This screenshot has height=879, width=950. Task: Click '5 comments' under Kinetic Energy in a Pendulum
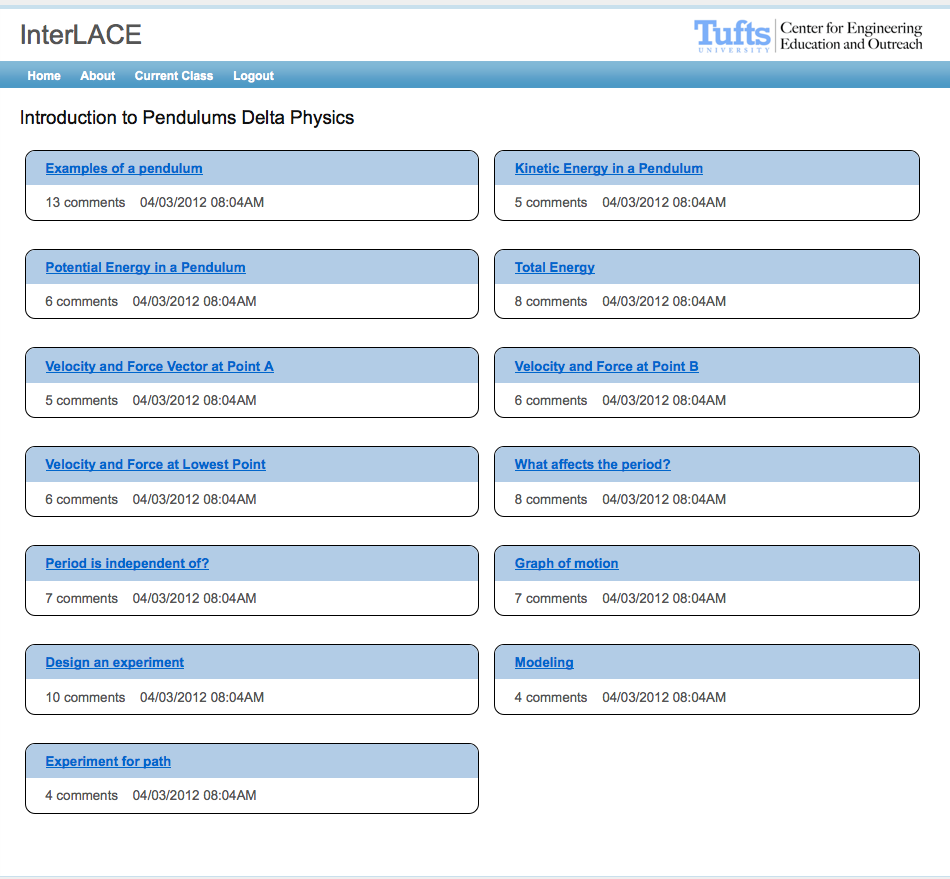pos(551,202)
